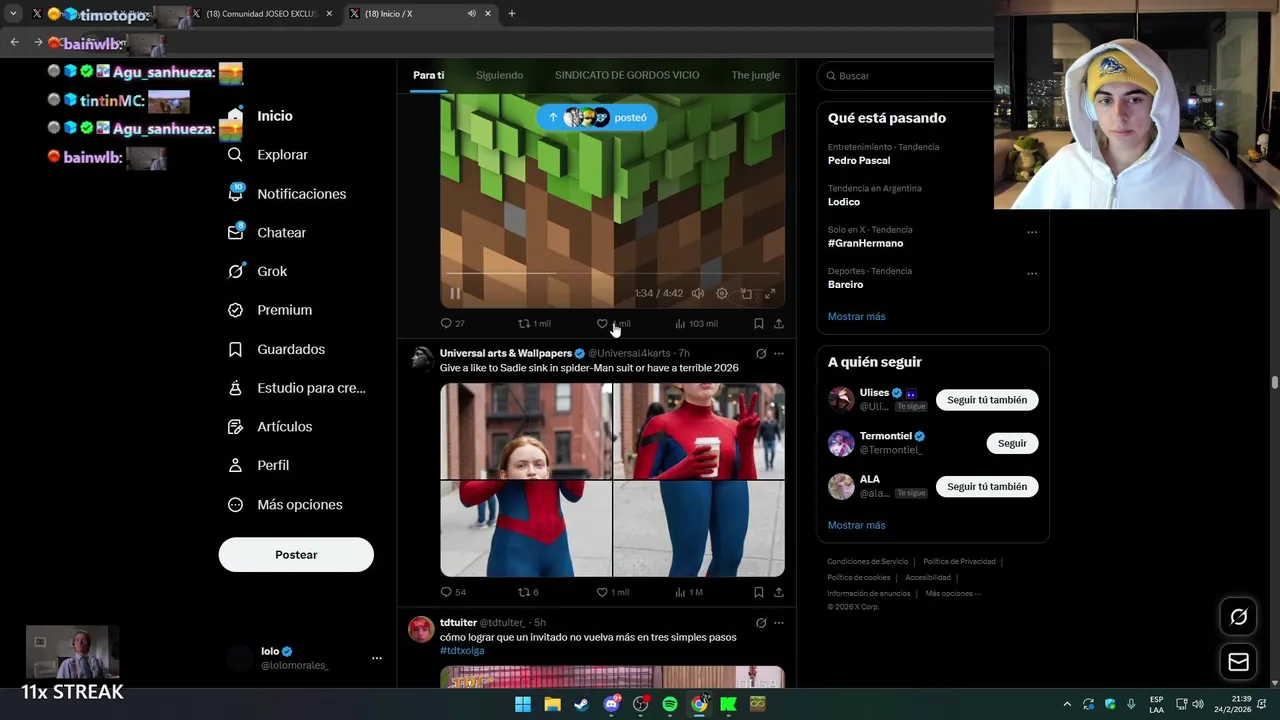Open floating messages envelope at bottom right
This screenshot has height=720, width=1280.
pyautogui.click(x=1238, y=662)
